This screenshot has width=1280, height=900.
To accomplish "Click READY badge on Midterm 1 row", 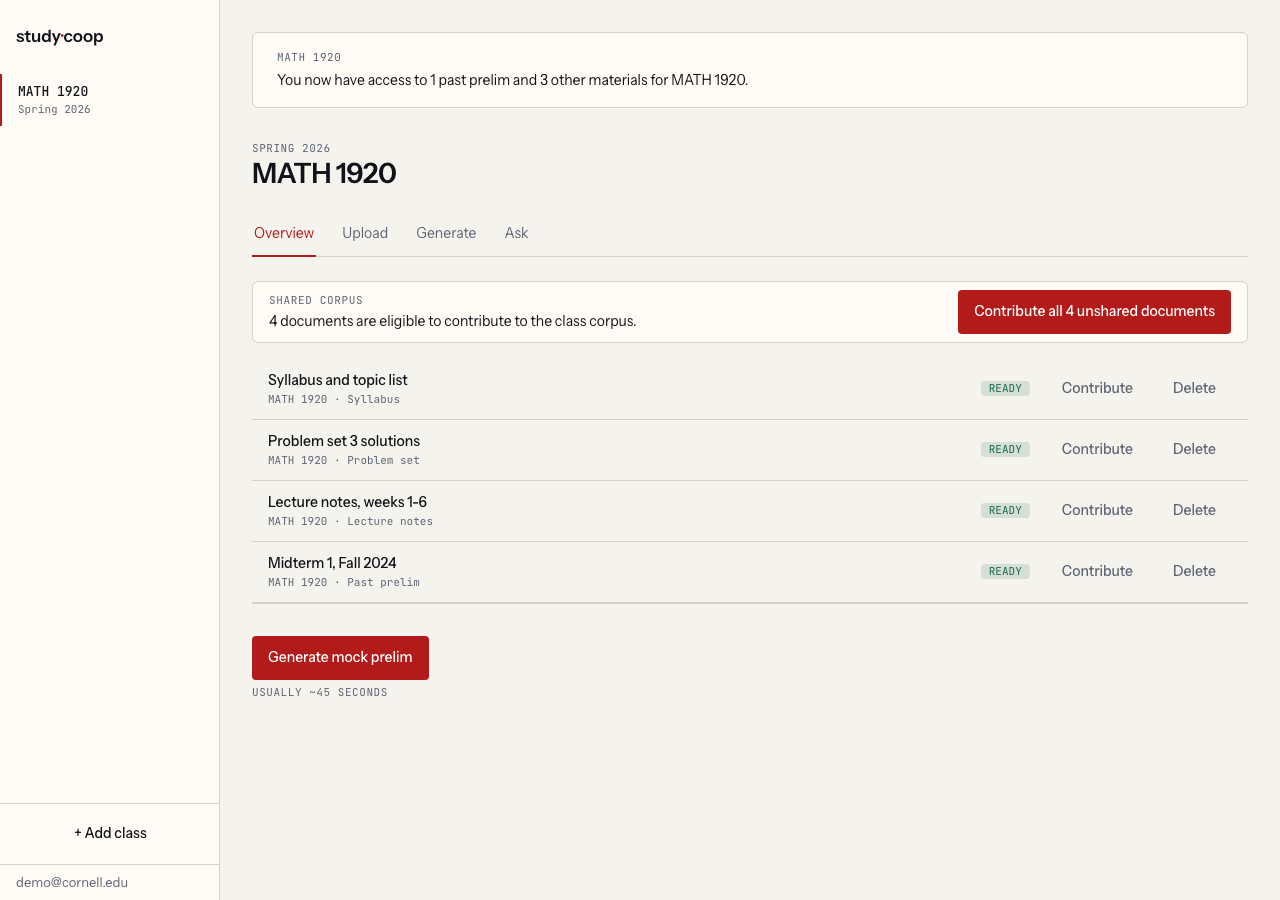I will [x=1005, y=571].
